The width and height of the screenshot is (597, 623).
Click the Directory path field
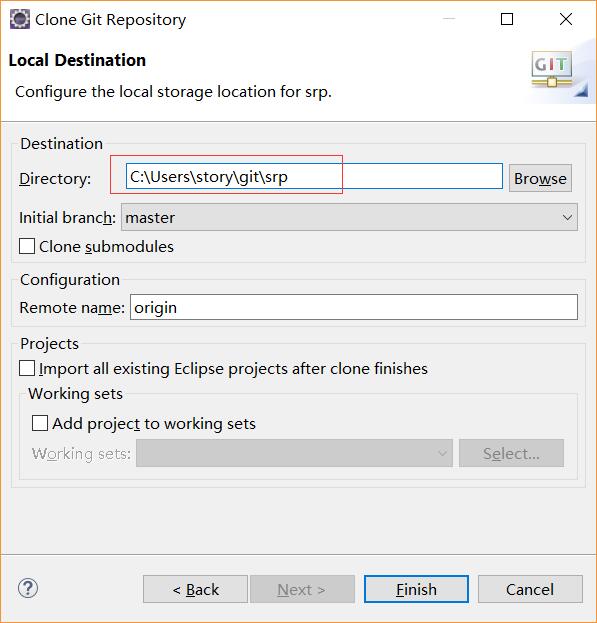click(314, 176)
